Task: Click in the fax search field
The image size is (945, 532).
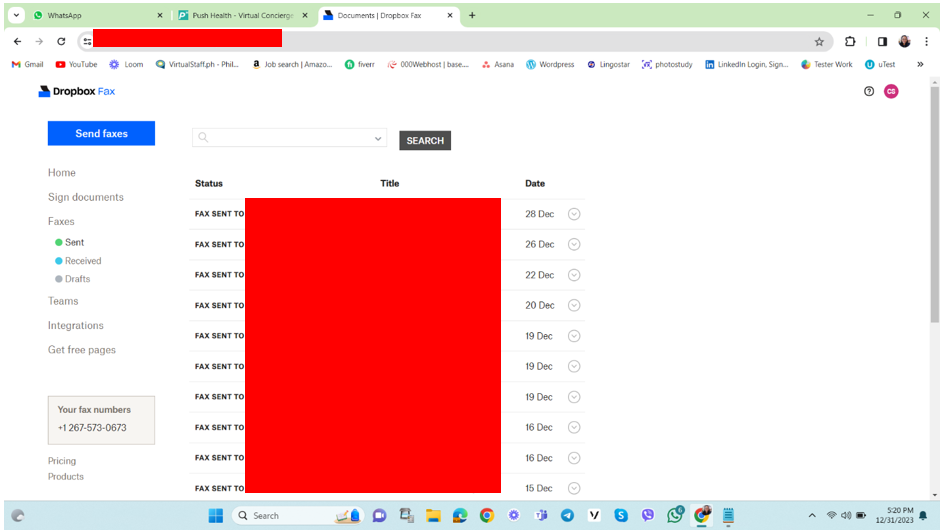Action: click(289, 138)
